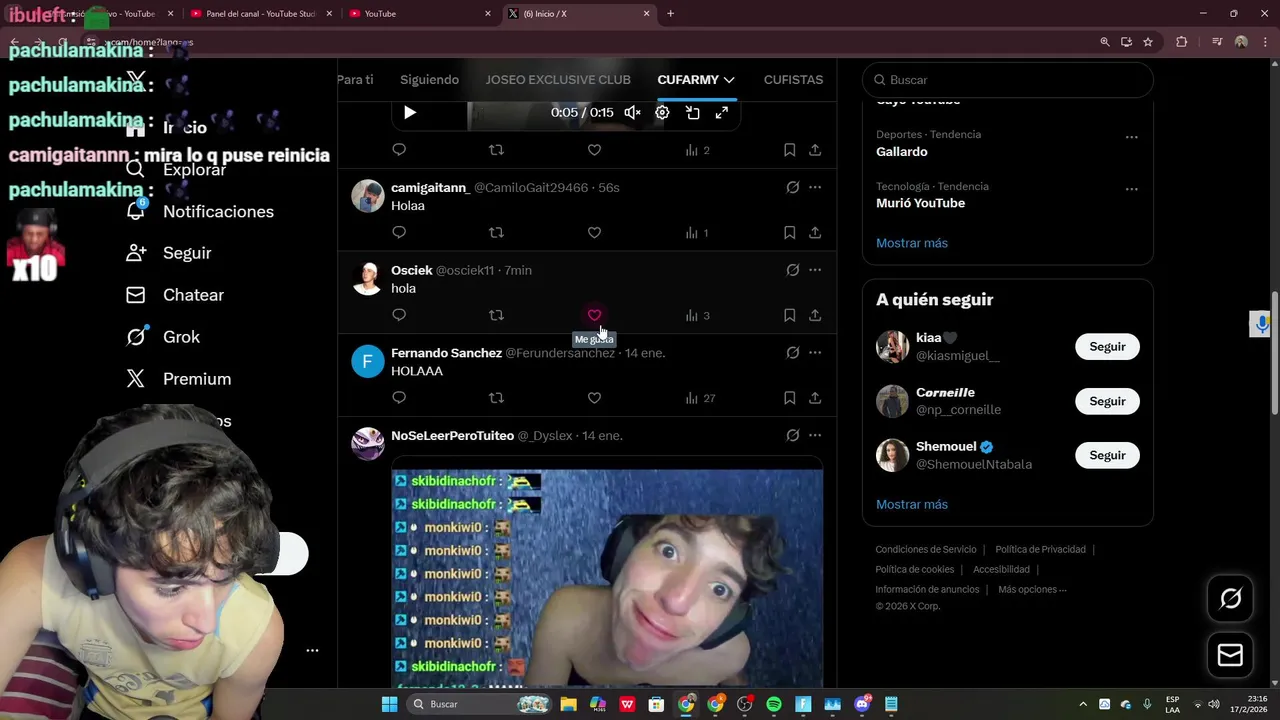The height and width of the screenshot is (720, 1280).
Task: Open Política de Privacidad link
Action: click(x=1040, y=549)
